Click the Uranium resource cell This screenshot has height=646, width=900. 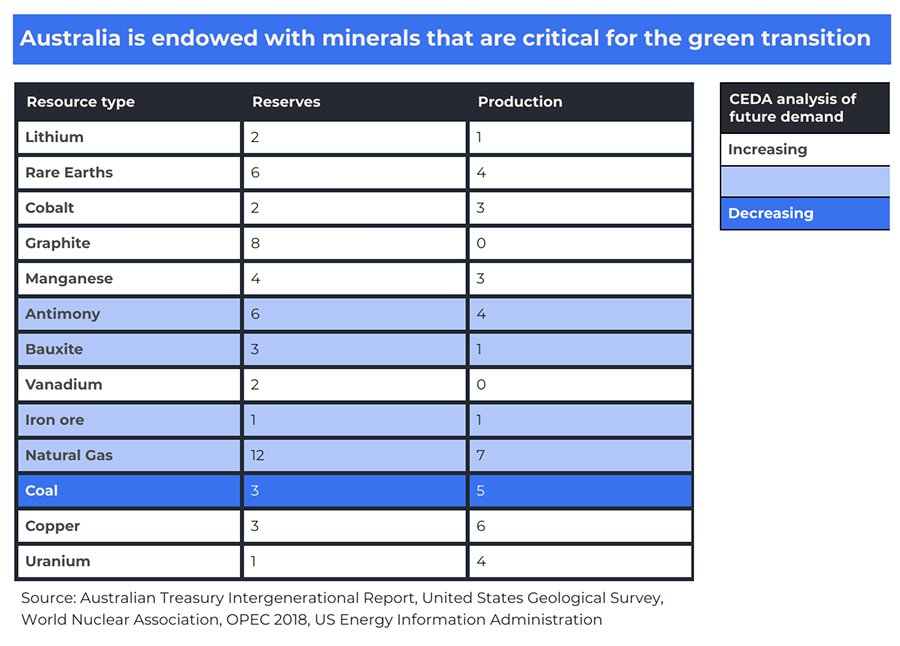58,561
